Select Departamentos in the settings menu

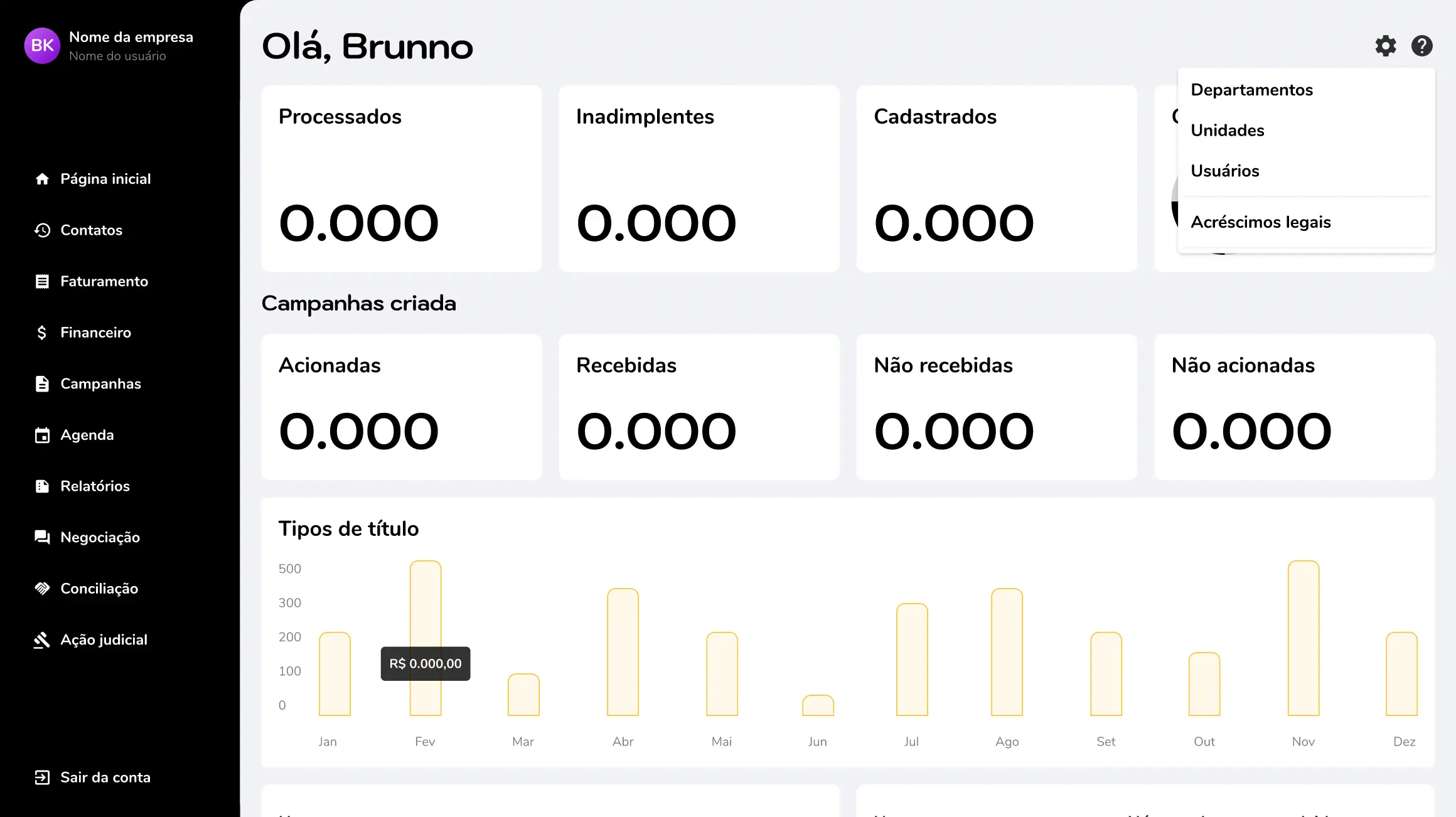[x=1251, y=90]
